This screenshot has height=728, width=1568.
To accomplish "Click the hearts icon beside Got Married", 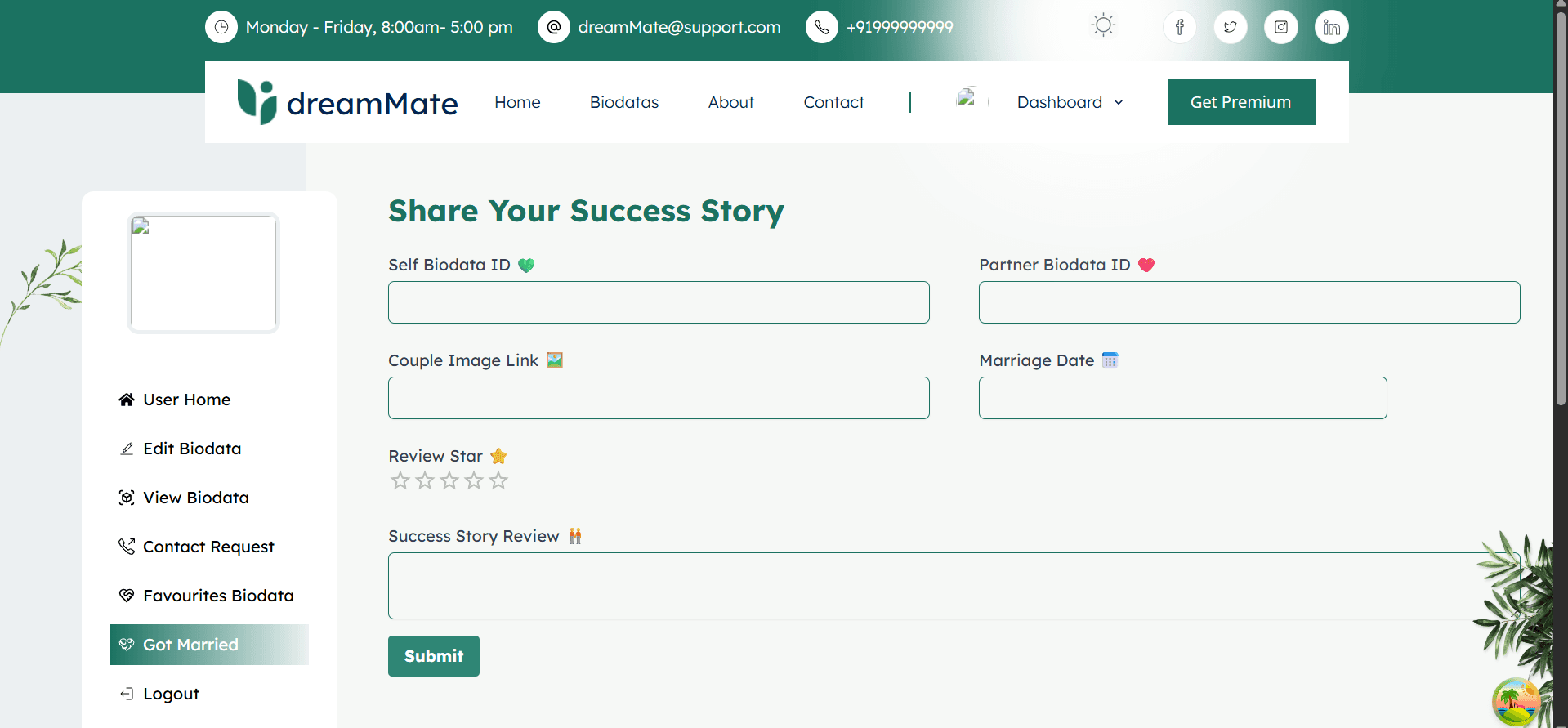I will (127, 645).
